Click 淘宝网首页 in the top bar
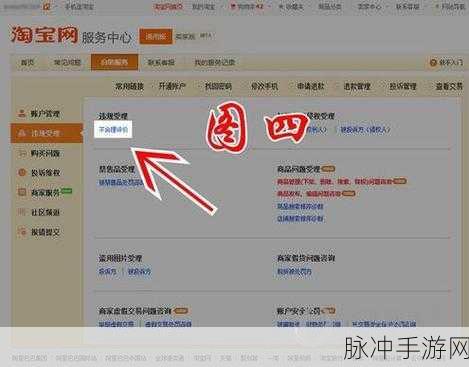The width and height of the screenshot is (469, 367). [x=168, y=6]
